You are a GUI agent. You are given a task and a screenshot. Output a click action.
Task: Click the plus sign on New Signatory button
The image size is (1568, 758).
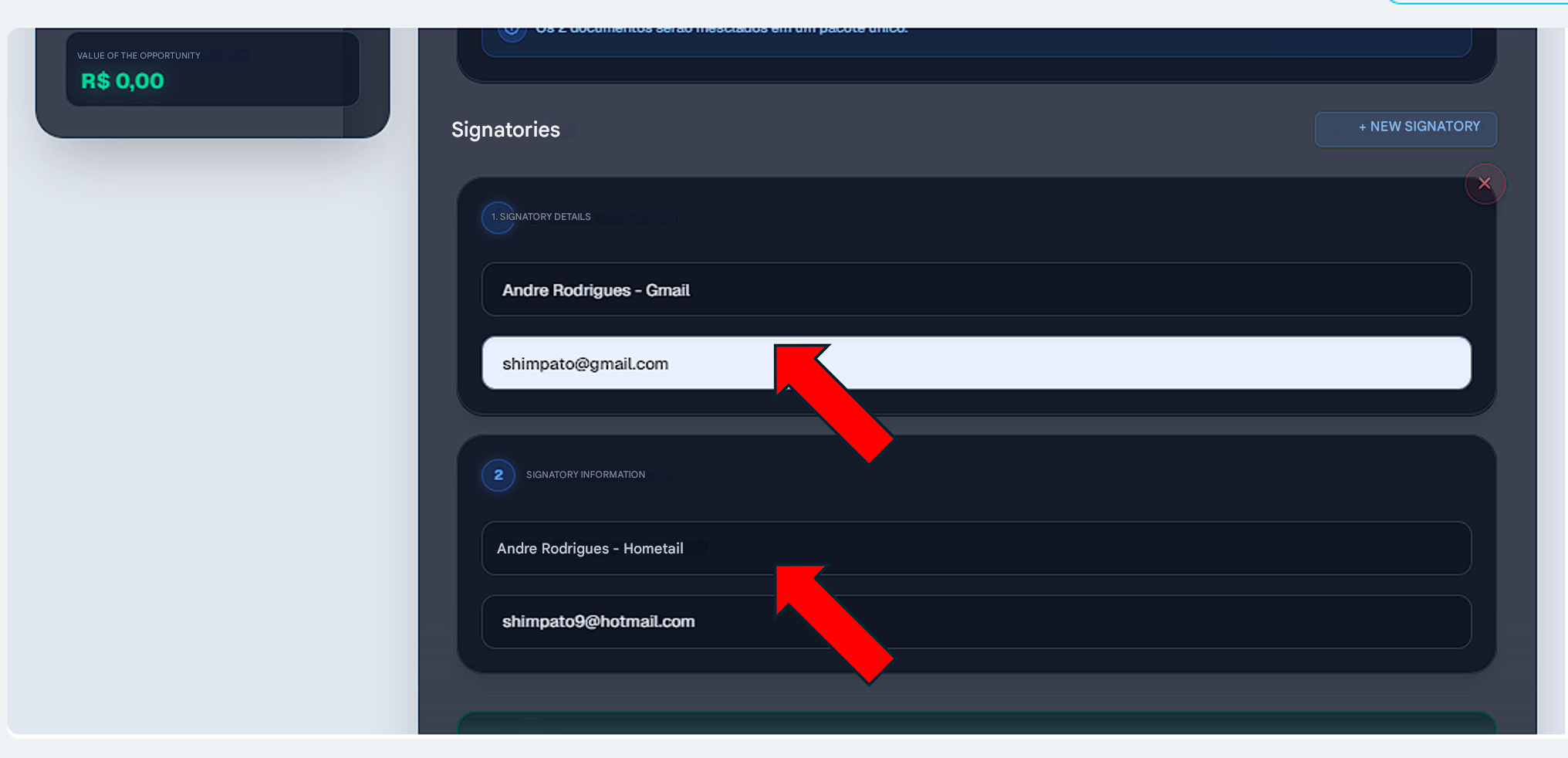click(x=1363, y=127)
